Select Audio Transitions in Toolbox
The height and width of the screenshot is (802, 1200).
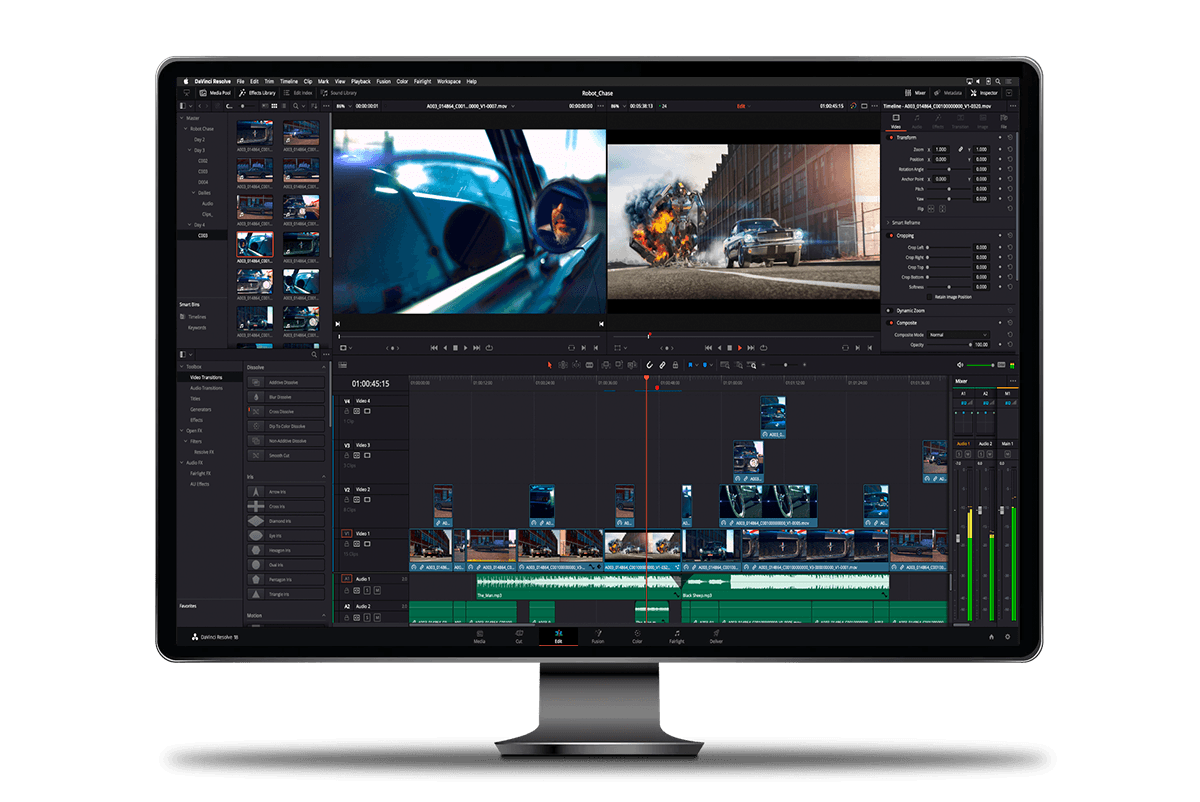point(207,388)
